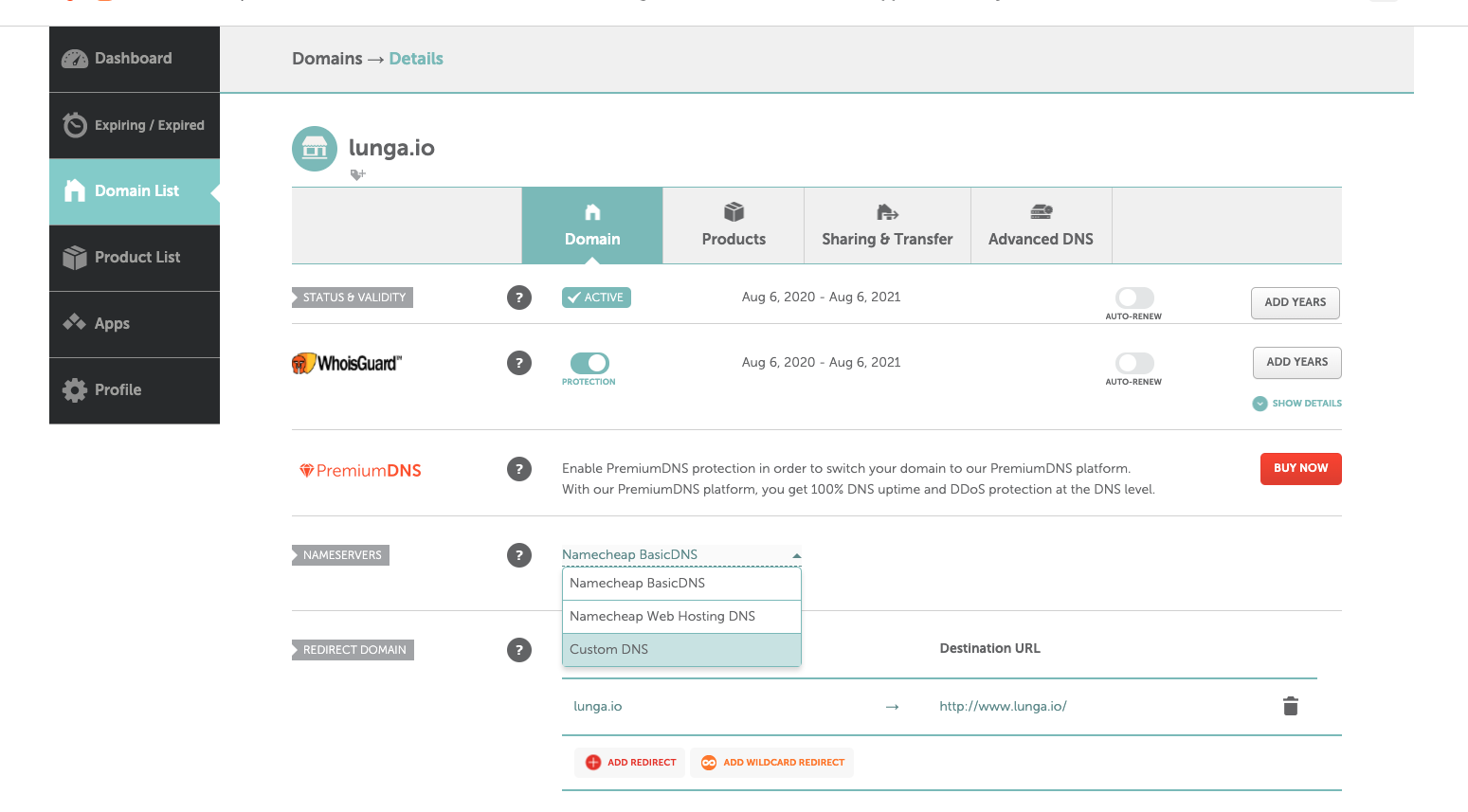Choose Namecheap Web Hosting DNS option

[x=681, y=617]
